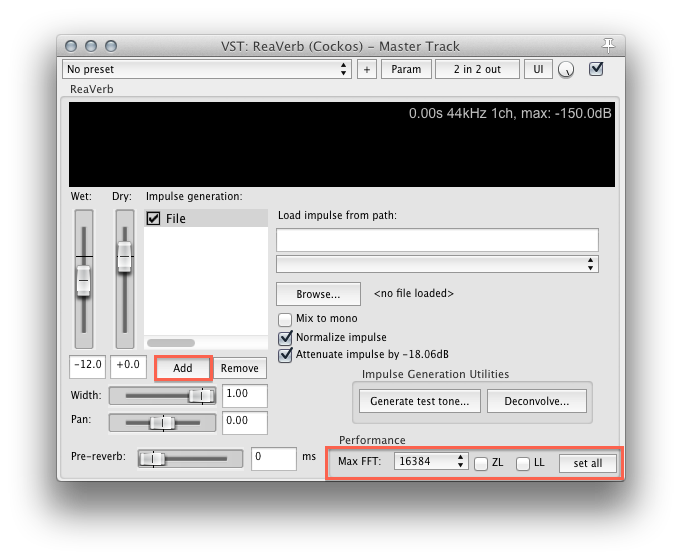
Task: Click the Dry value field +0.0
Action: click(x=128, y=367)
